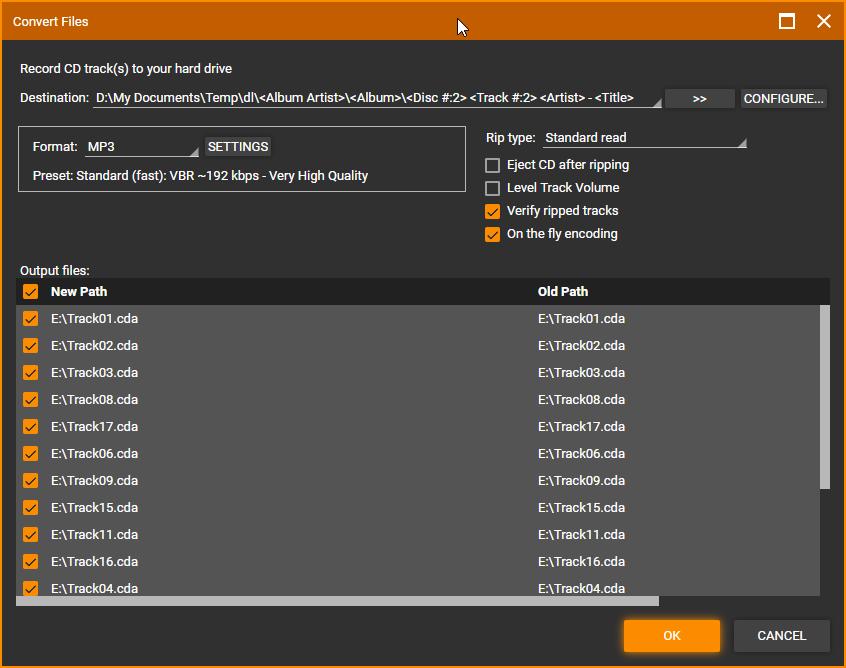Viewport: 846px width, 668px height.
Task: Enable Eject CD after ripping
Action: click(493, 165)
